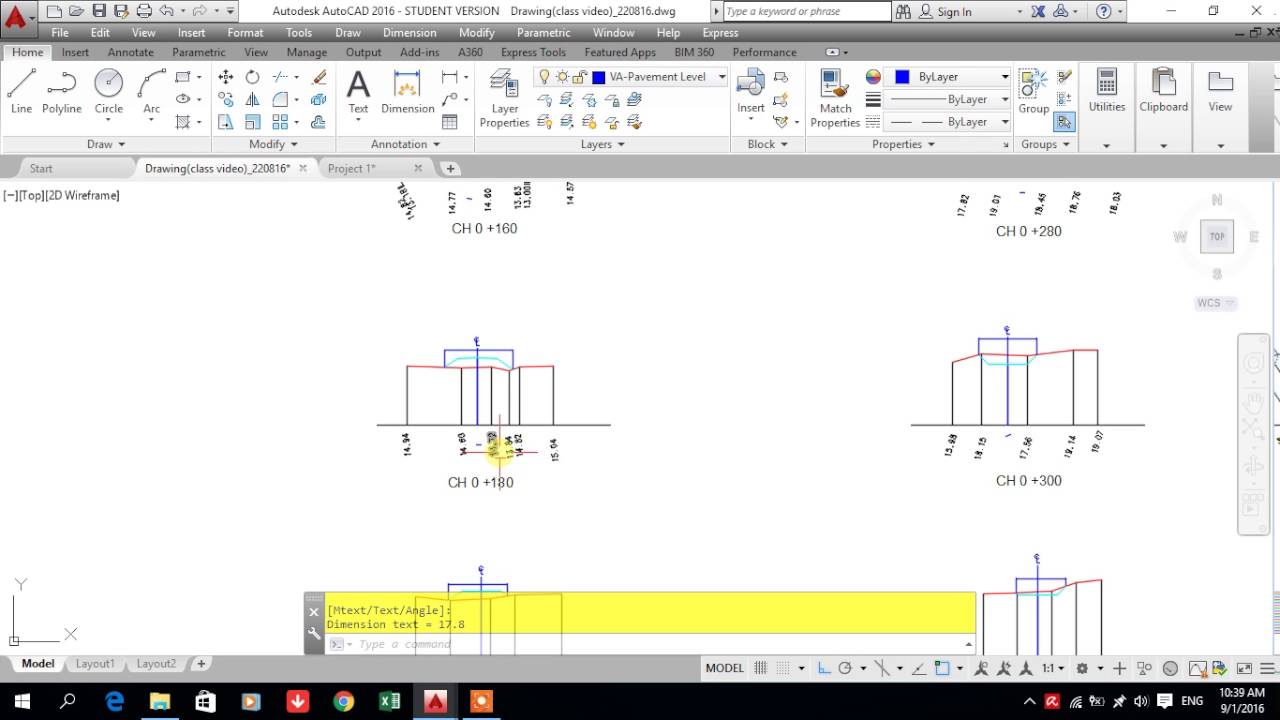Open the VA-Pavement Level layer dropdown

point(721,77)
